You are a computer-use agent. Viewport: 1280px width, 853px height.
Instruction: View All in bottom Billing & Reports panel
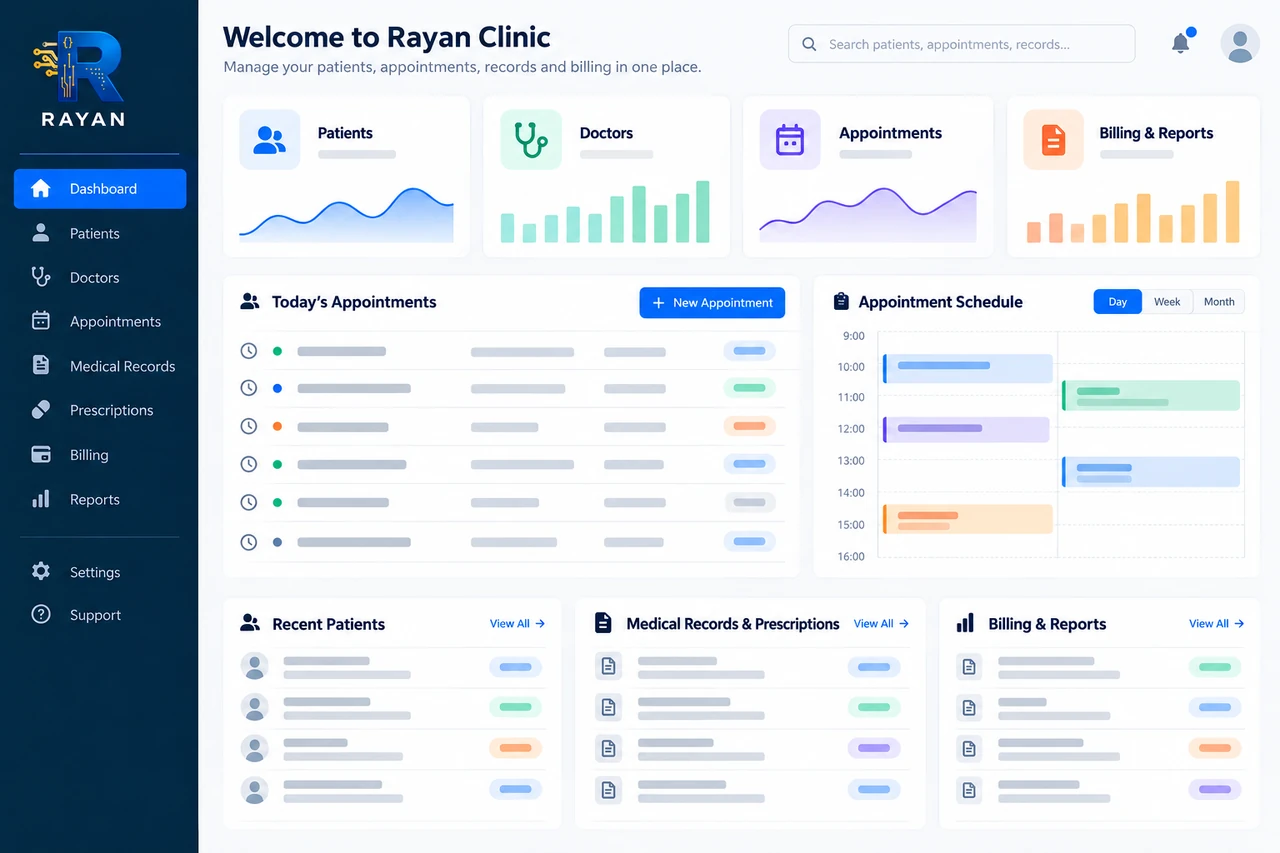coord(1216,623)
